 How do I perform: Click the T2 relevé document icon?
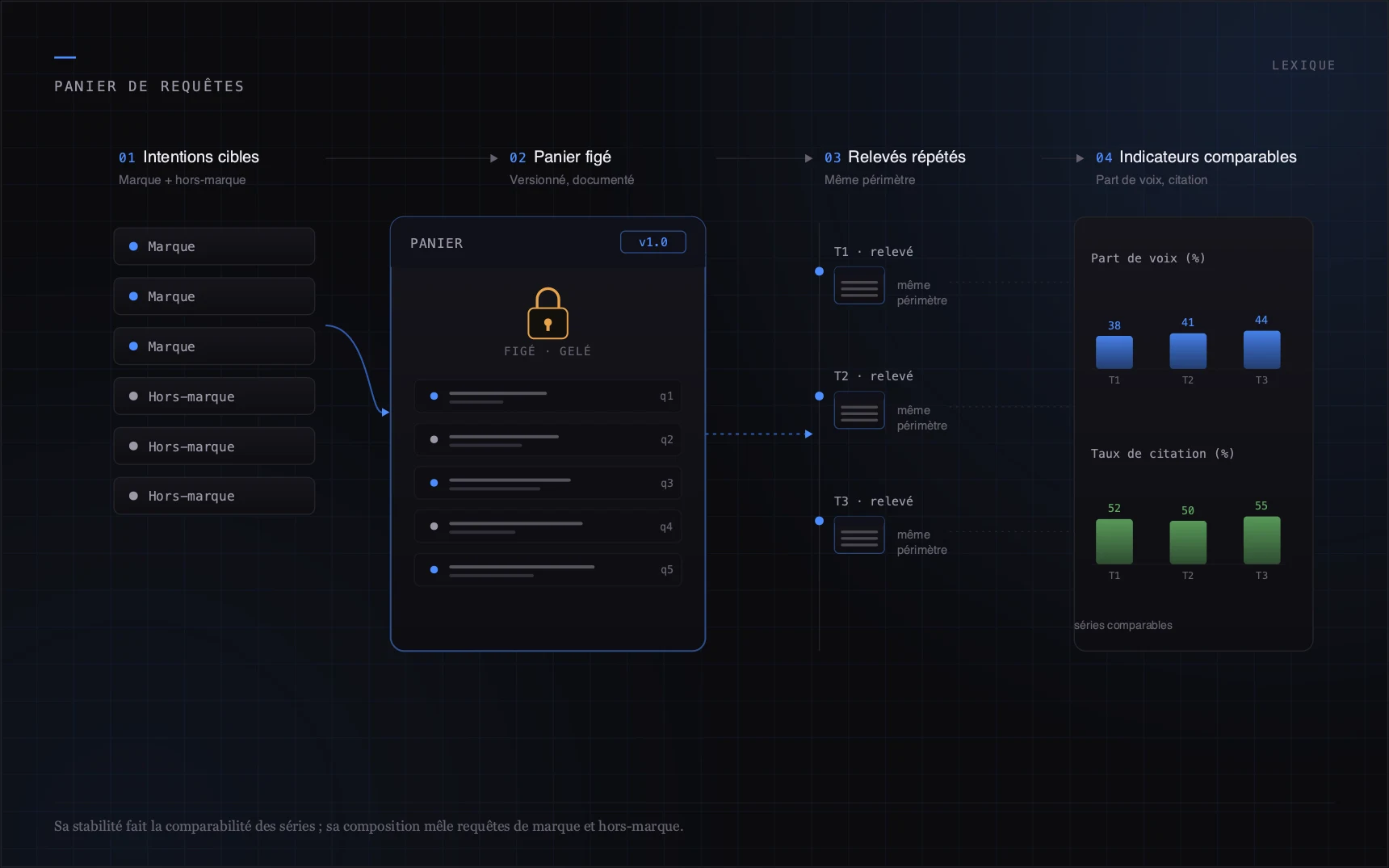click(x=859, y=410)
